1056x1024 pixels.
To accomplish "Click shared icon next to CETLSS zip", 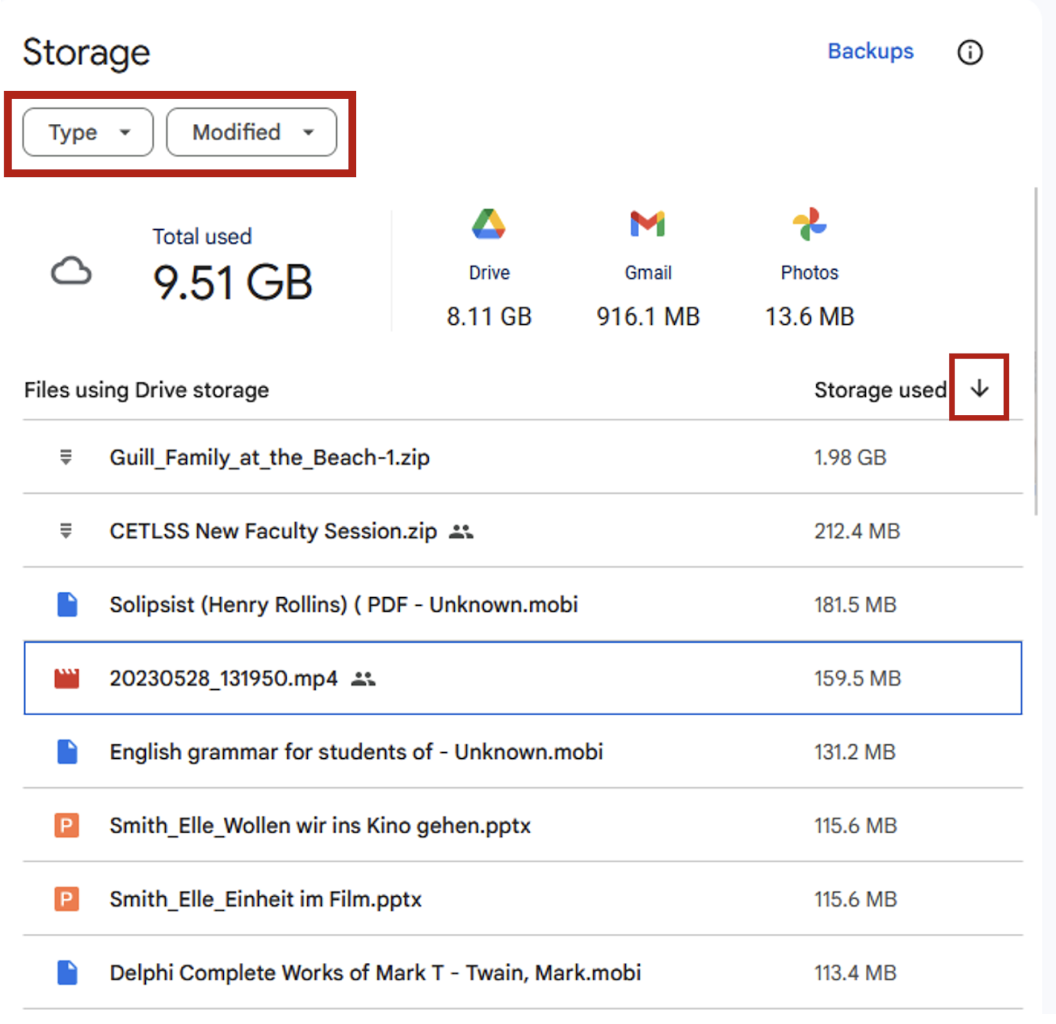I will (x=461, y=532).
